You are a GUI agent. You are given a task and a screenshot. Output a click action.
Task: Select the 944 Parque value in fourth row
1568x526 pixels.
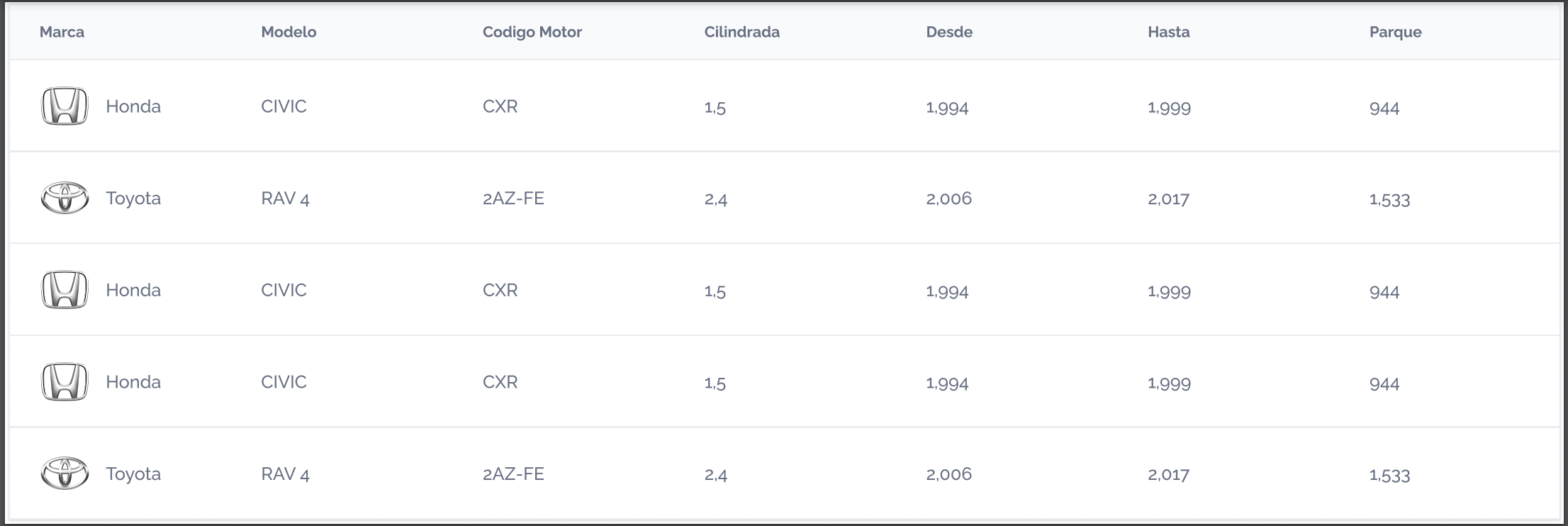click(x=1384, y=384)
